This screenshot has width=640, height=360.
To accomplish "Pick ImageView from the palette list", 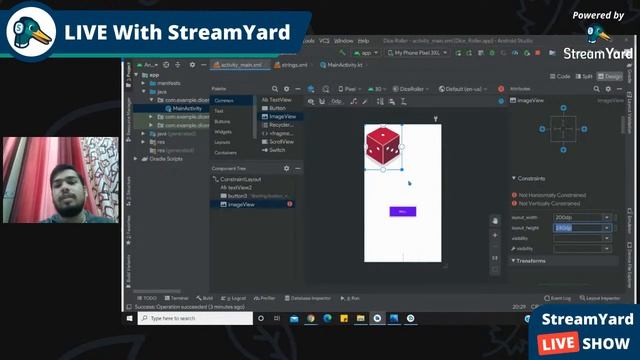I will coord(279,117).
